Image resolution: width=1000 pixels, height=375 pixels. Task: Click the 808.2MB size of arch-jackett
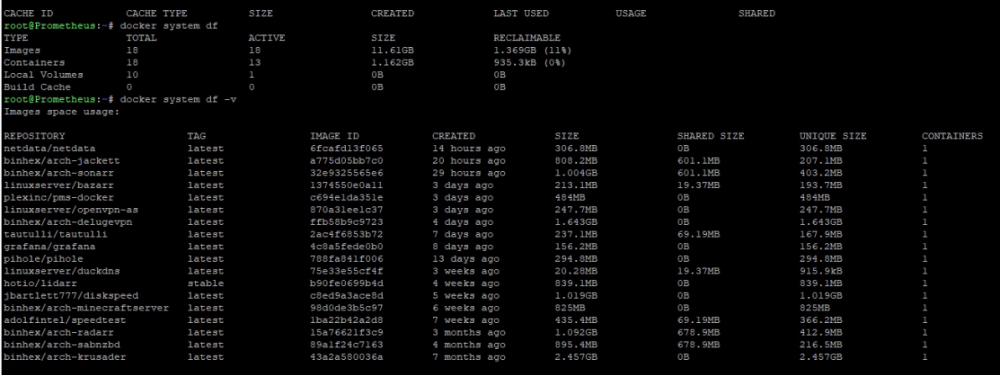[576, 161]
